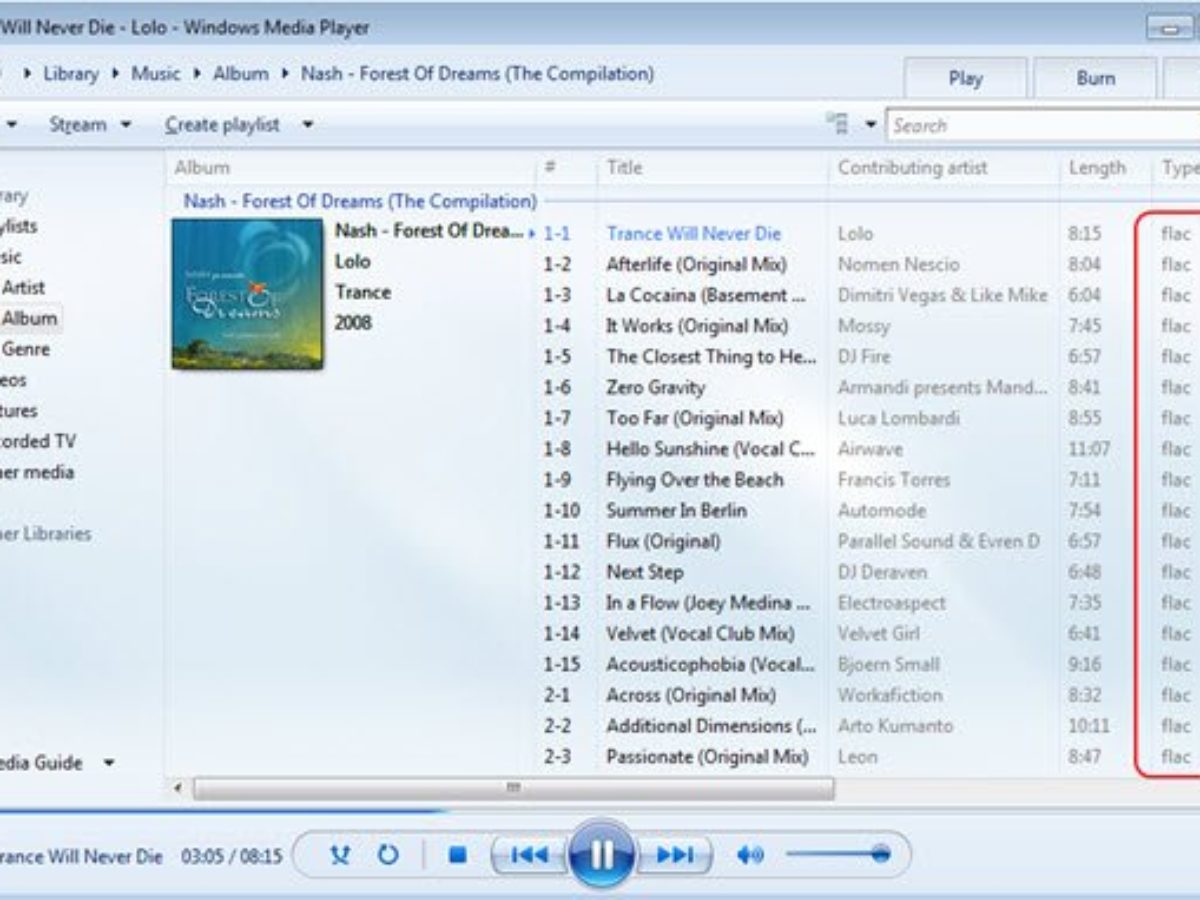Click the 11:07 length of Hello Sunshine
This screenshot has width=1200, height=900.
click(1088, 449)
